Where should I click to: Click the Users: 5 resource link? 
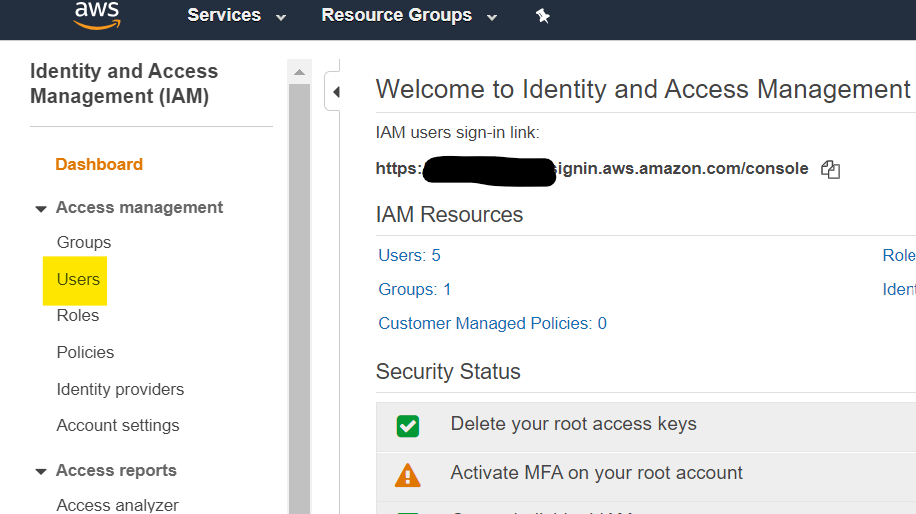tap(409, 255)
